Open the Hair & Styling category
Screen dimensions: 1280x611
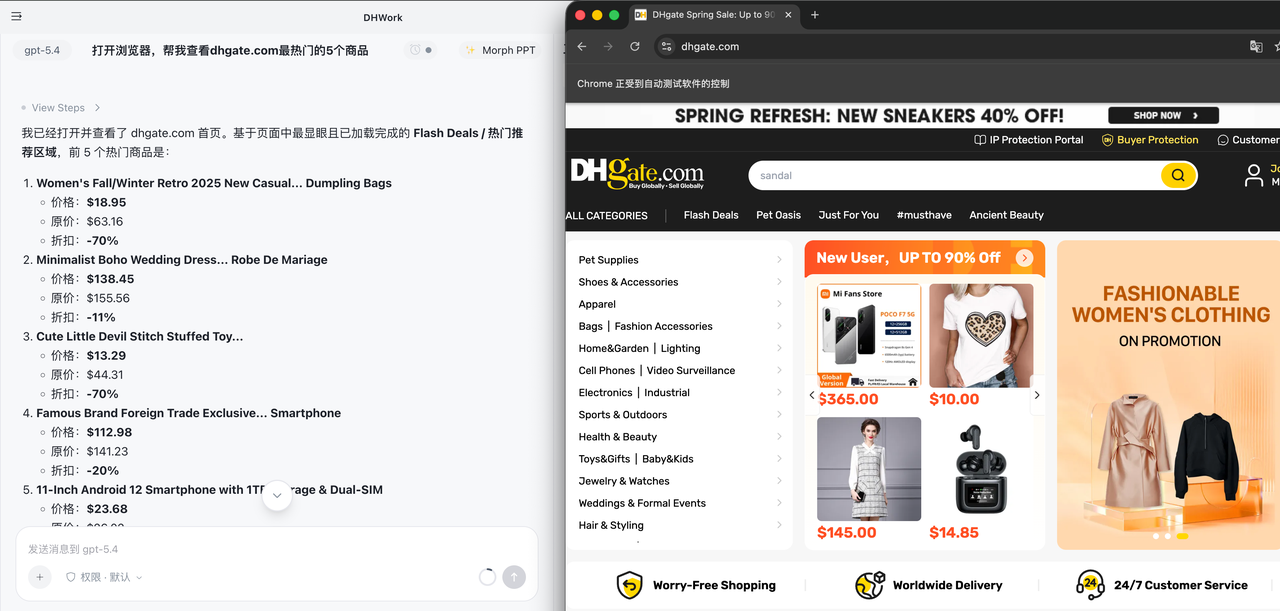coord(680,525)
